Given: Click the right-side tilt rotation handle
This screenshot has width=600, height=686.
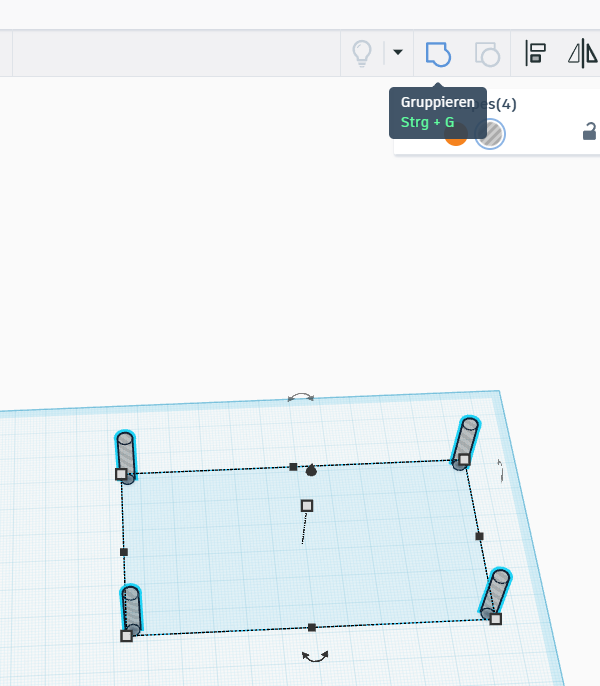Looking at the screenshot, I should coord(501,471).
